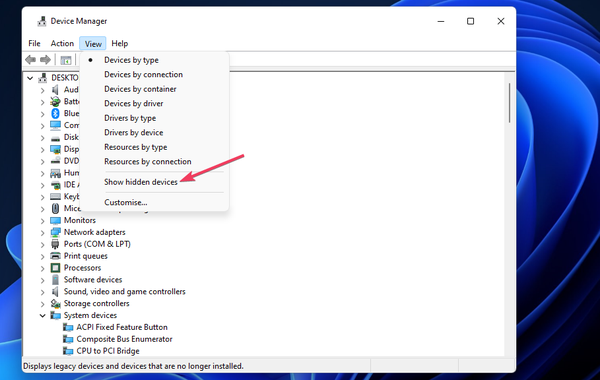
Task: Expand the Print queues category
Action: point(42,256)
